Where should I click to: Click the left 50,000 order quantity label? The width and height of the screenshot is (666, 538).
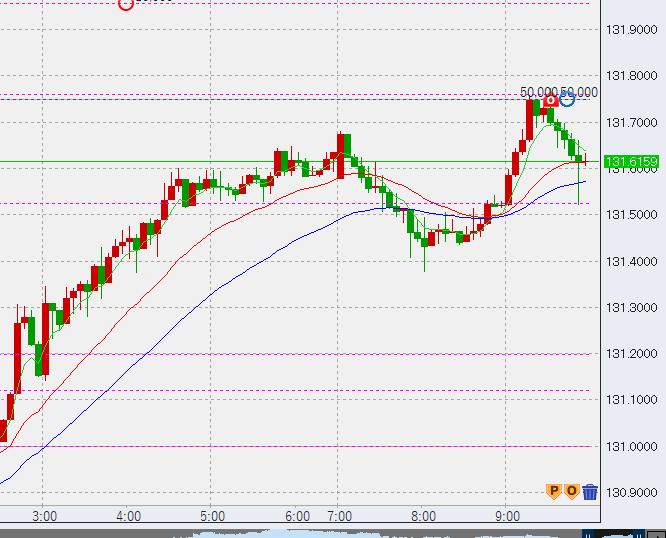(x=537, y=92)
